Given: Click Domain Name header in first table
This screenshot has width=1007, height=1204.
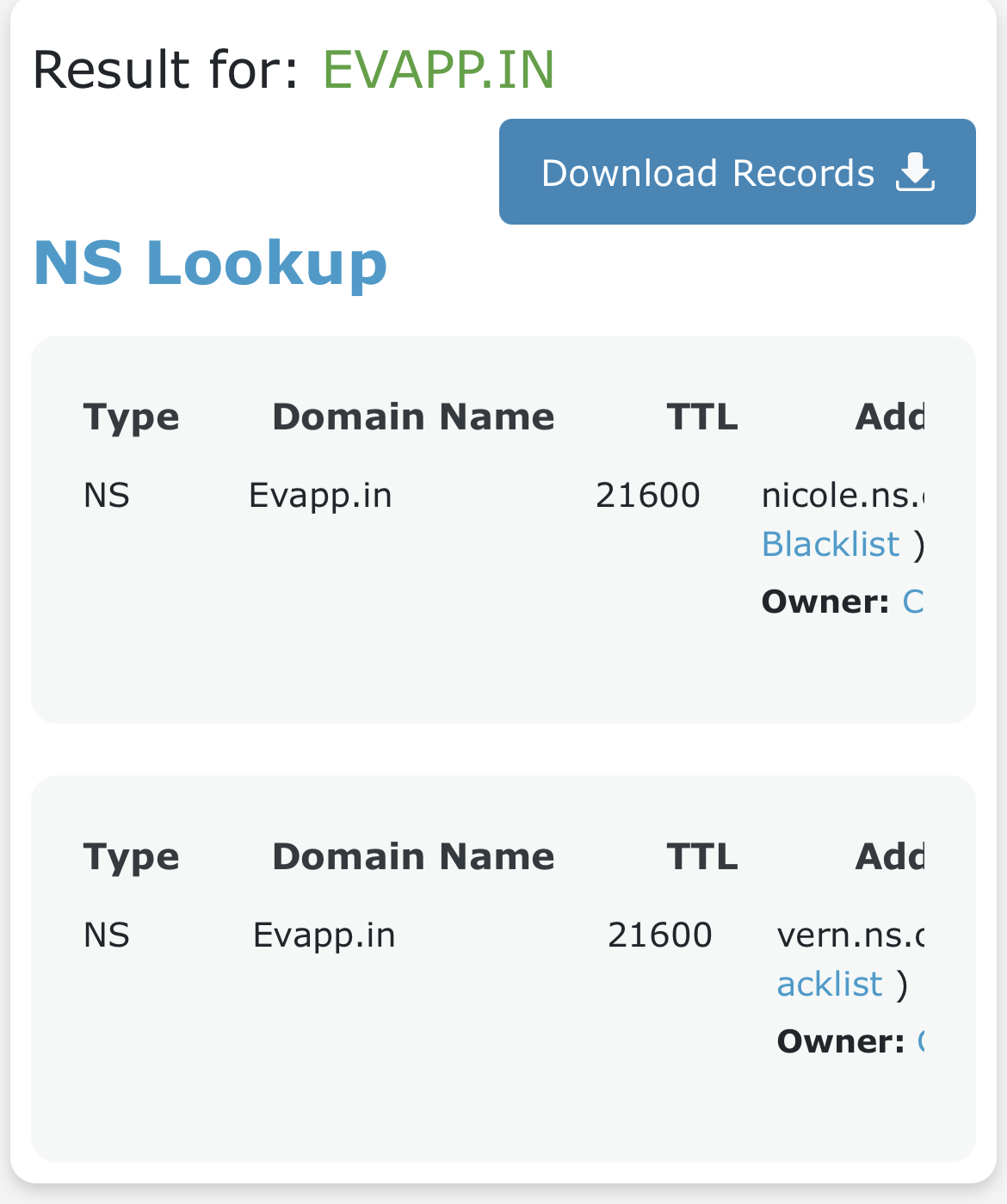Looking at the screenshot, I should coord(413,417).
